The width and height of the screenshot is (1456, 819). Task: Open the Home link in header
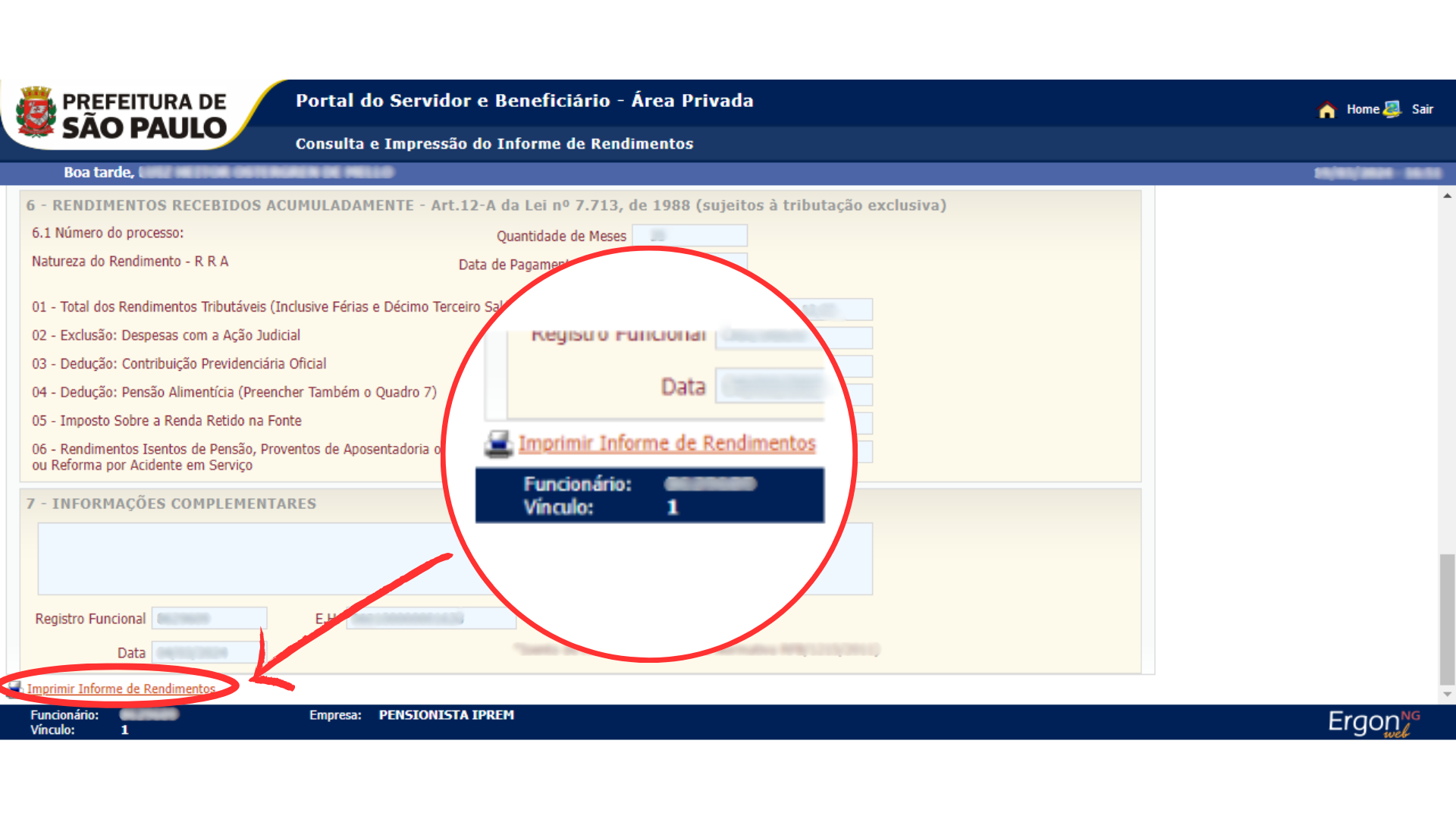(1363, 109)
